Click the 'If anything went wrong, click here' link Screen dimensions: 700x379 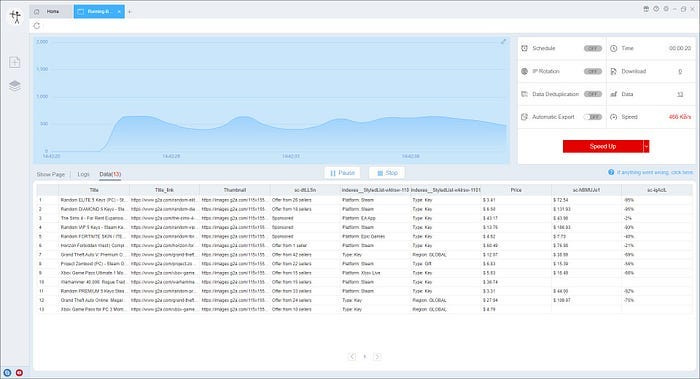click(655, 172)
